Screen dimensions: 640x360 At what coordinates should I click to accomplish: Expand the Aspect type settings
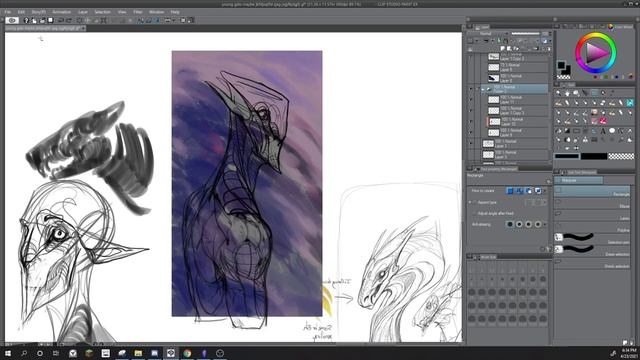470,202
